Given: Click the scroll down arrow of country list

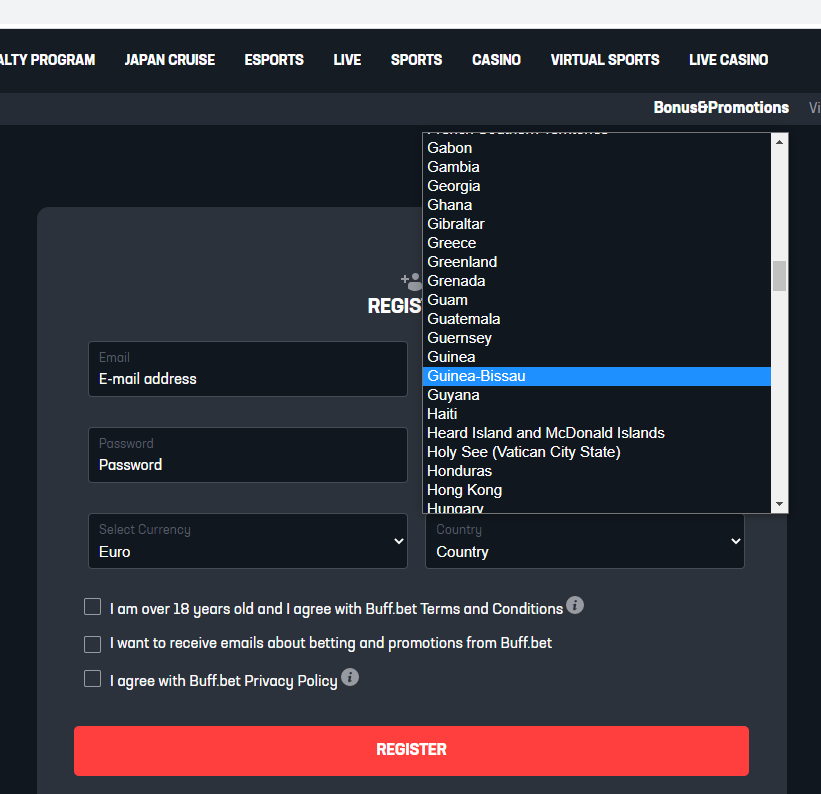Looking at the screenshot, I should [779, 504].
